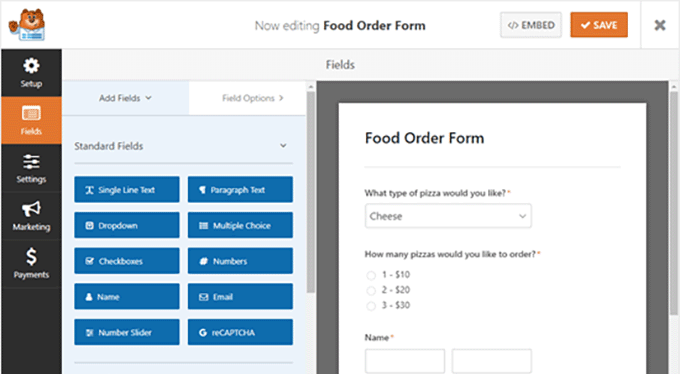Screen dimensions: 680x374
Task: Add a Numbers field
Action: [x=240, y=261]
